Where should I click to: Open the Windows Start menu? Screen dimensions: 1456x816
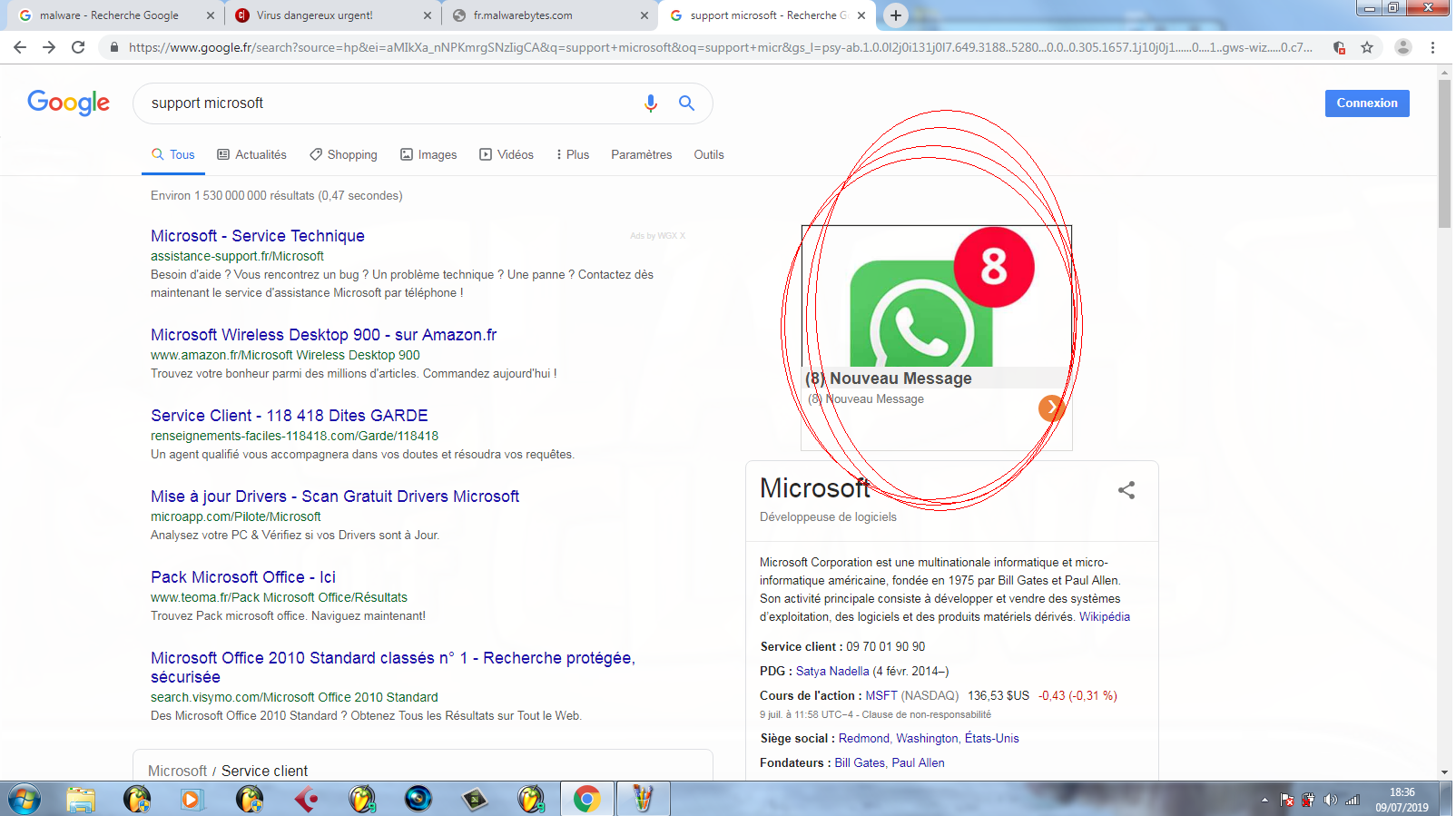coord(25,799)
